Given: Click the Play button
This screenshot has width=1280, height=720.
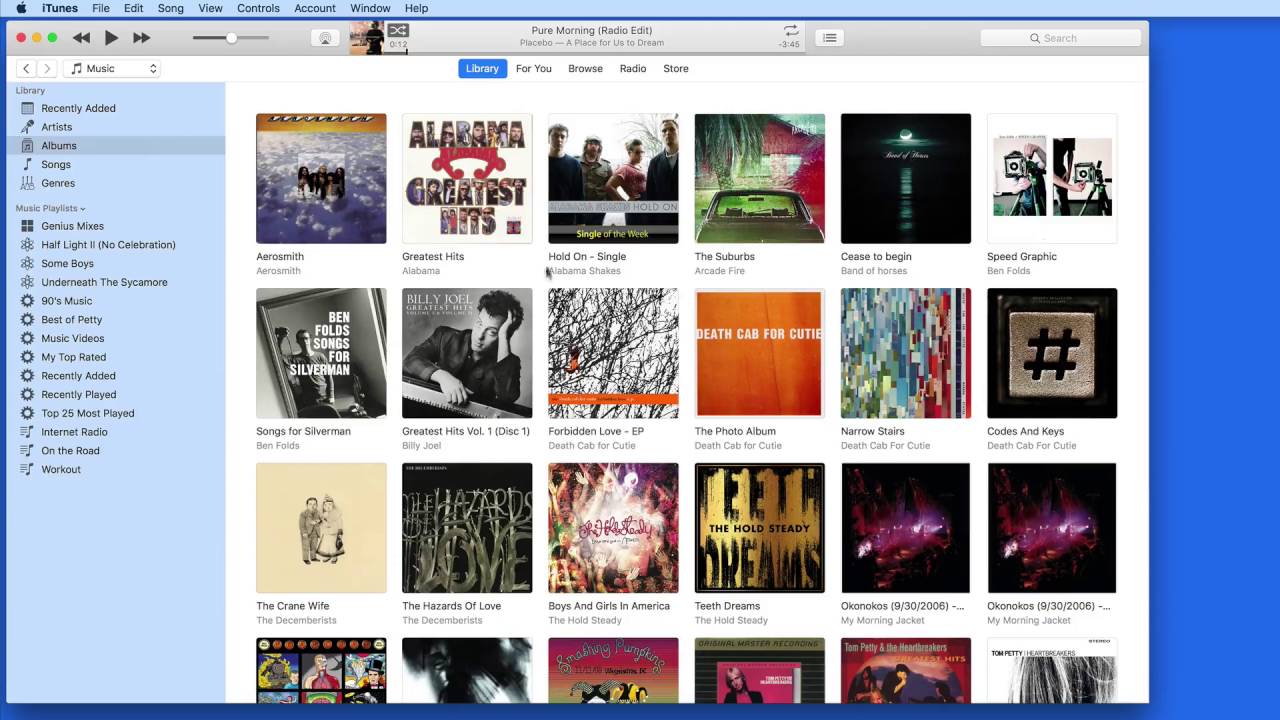Looking at the screenshot, I should click(x=111, y=38).
